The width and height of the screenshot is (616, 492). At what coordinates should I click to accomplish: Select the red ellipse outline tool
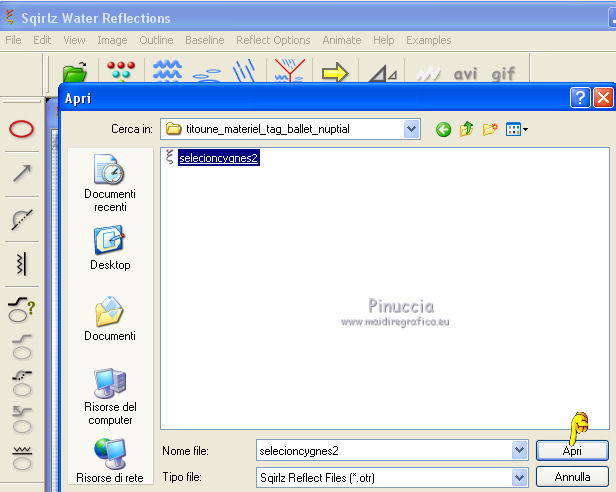click(x=22, y=129)
